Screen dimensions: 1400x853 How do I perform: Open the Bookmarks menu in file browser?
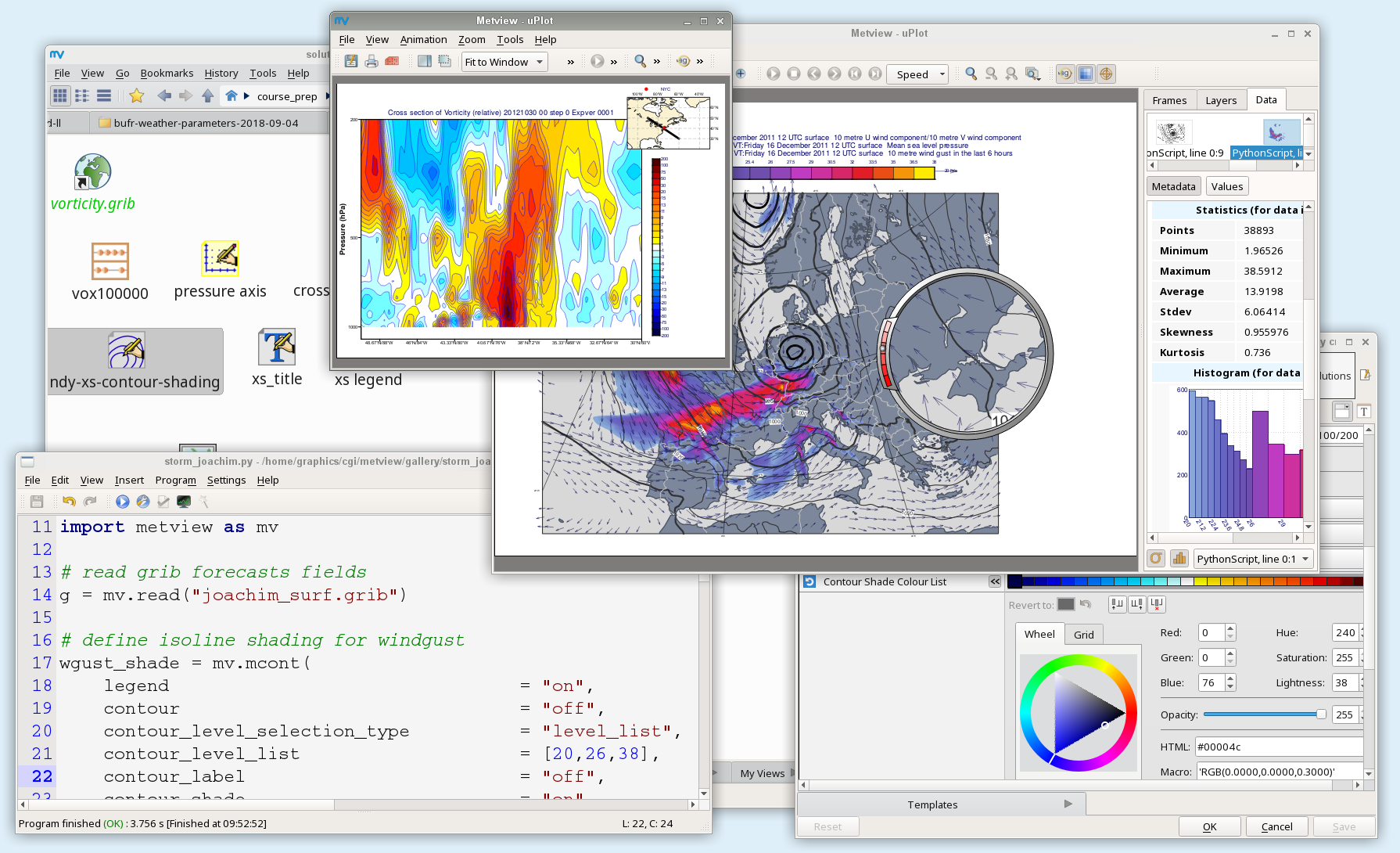coord(167,73)
